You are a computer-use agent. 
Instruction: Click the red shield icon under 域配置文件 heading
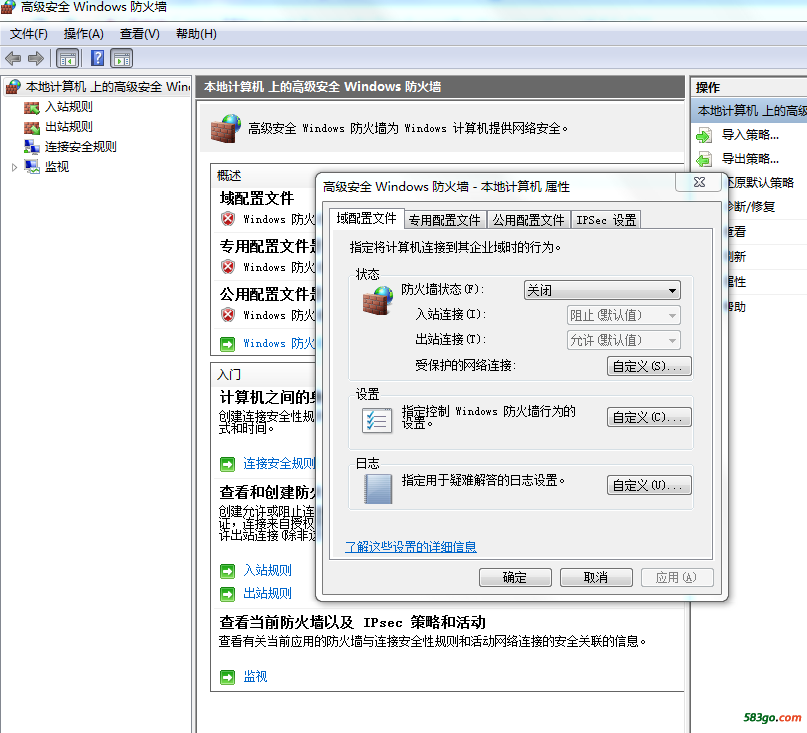tap(228, 219)
